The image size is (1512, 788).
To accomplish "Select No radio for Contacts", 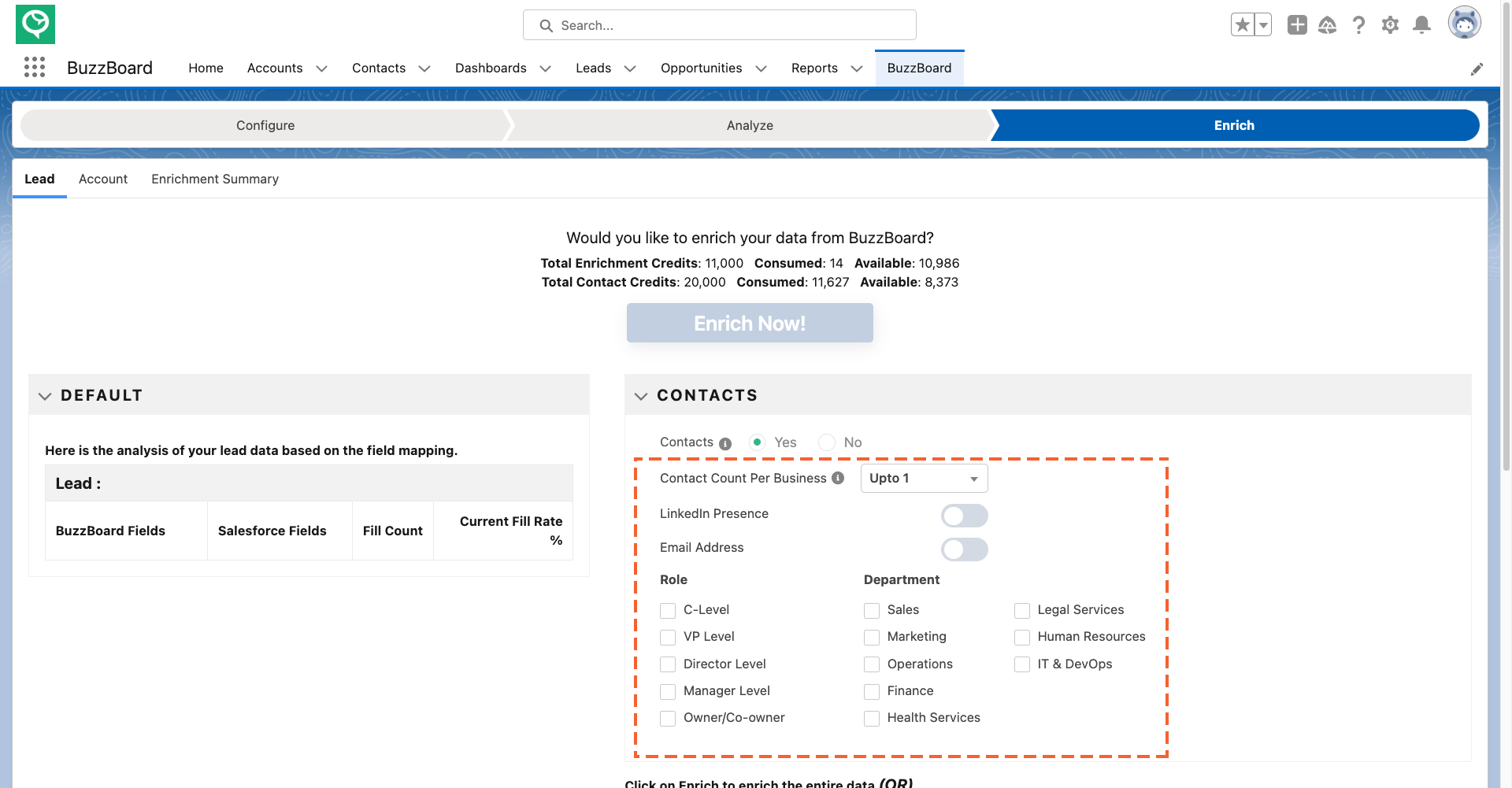I will [x=827, y=442].
